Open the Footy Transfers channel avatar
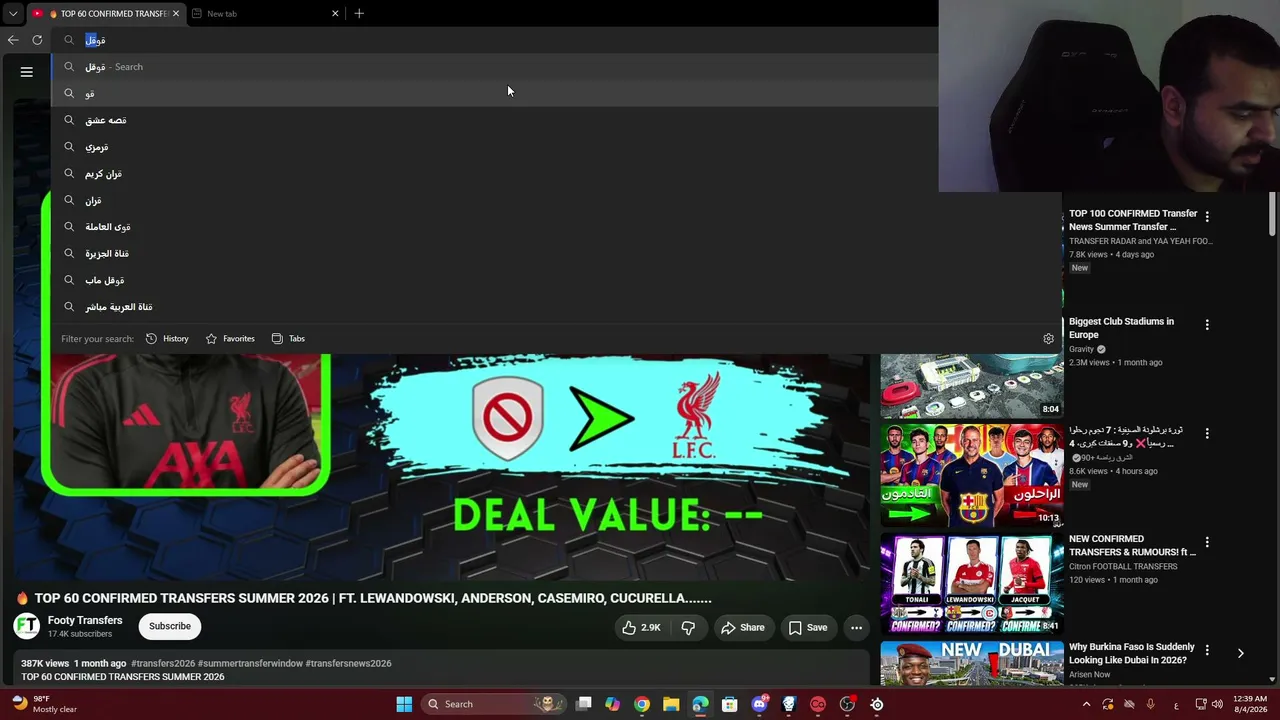 27,626
